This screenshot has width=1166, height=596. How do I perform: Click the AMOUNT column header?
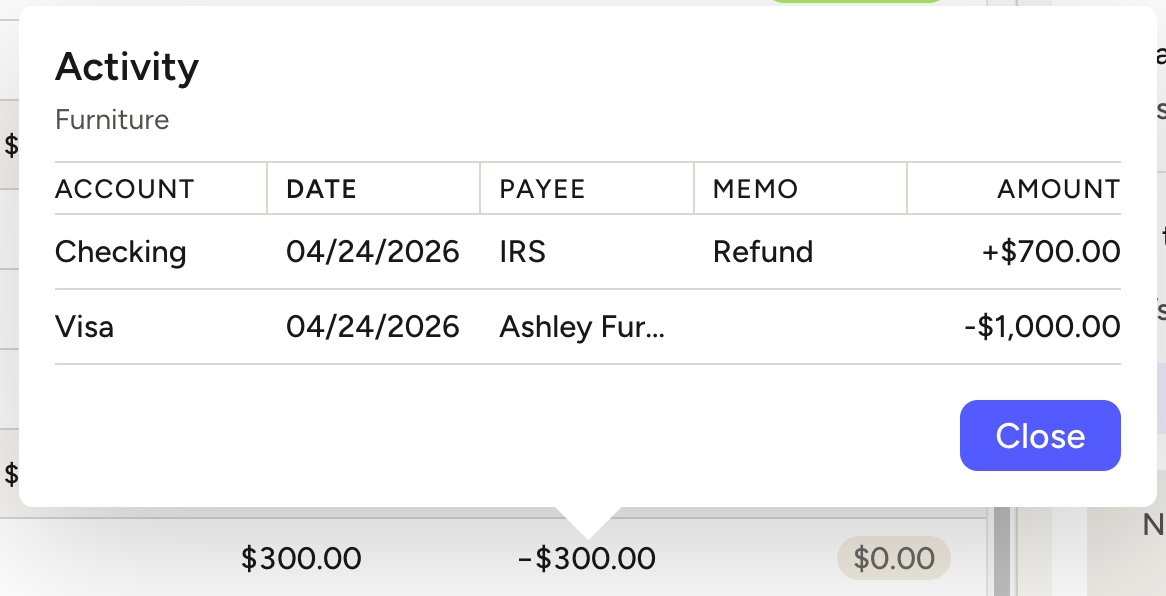tap(1058, 189)
